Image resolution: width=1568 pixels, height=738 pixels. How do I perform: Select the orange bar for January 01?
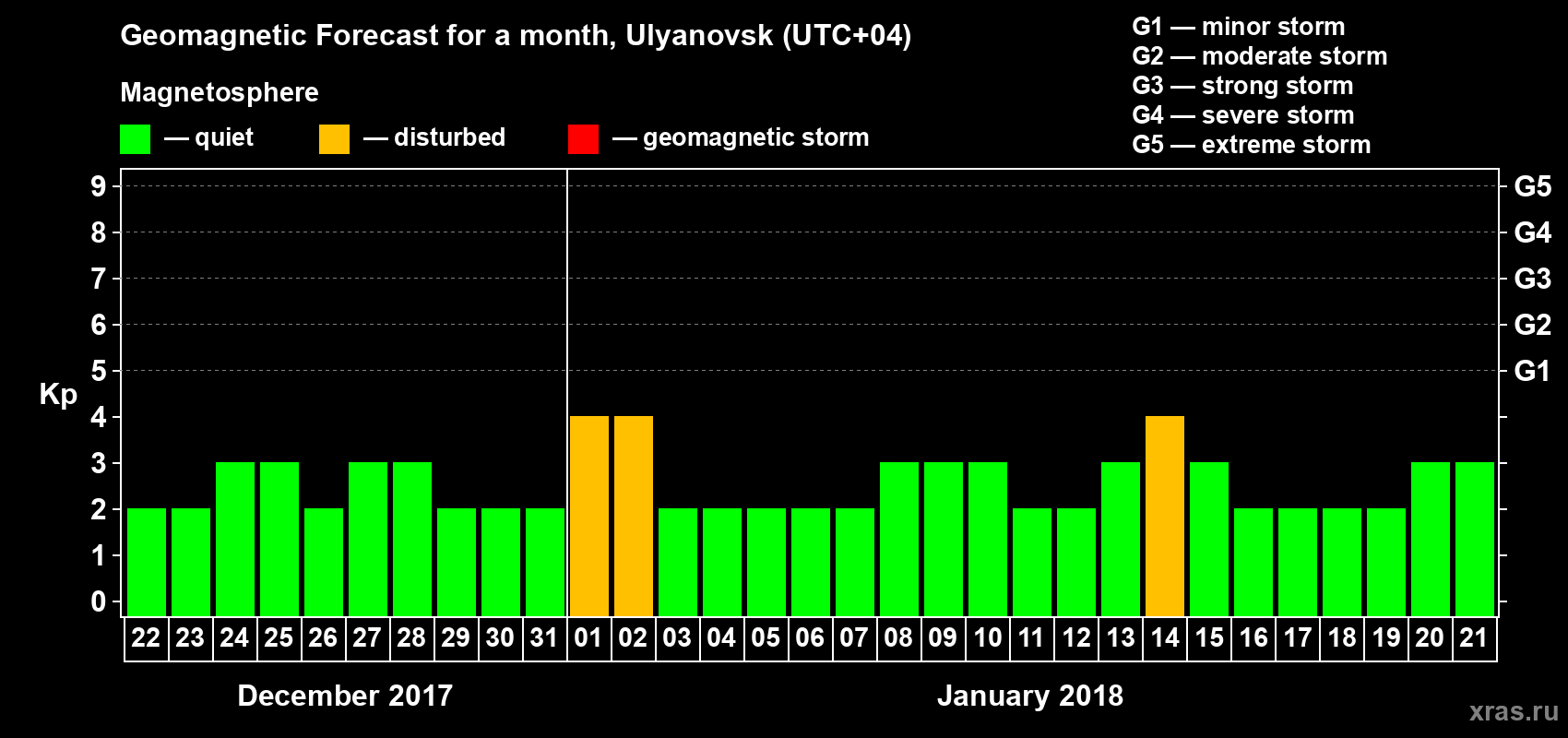coord(589,516)
